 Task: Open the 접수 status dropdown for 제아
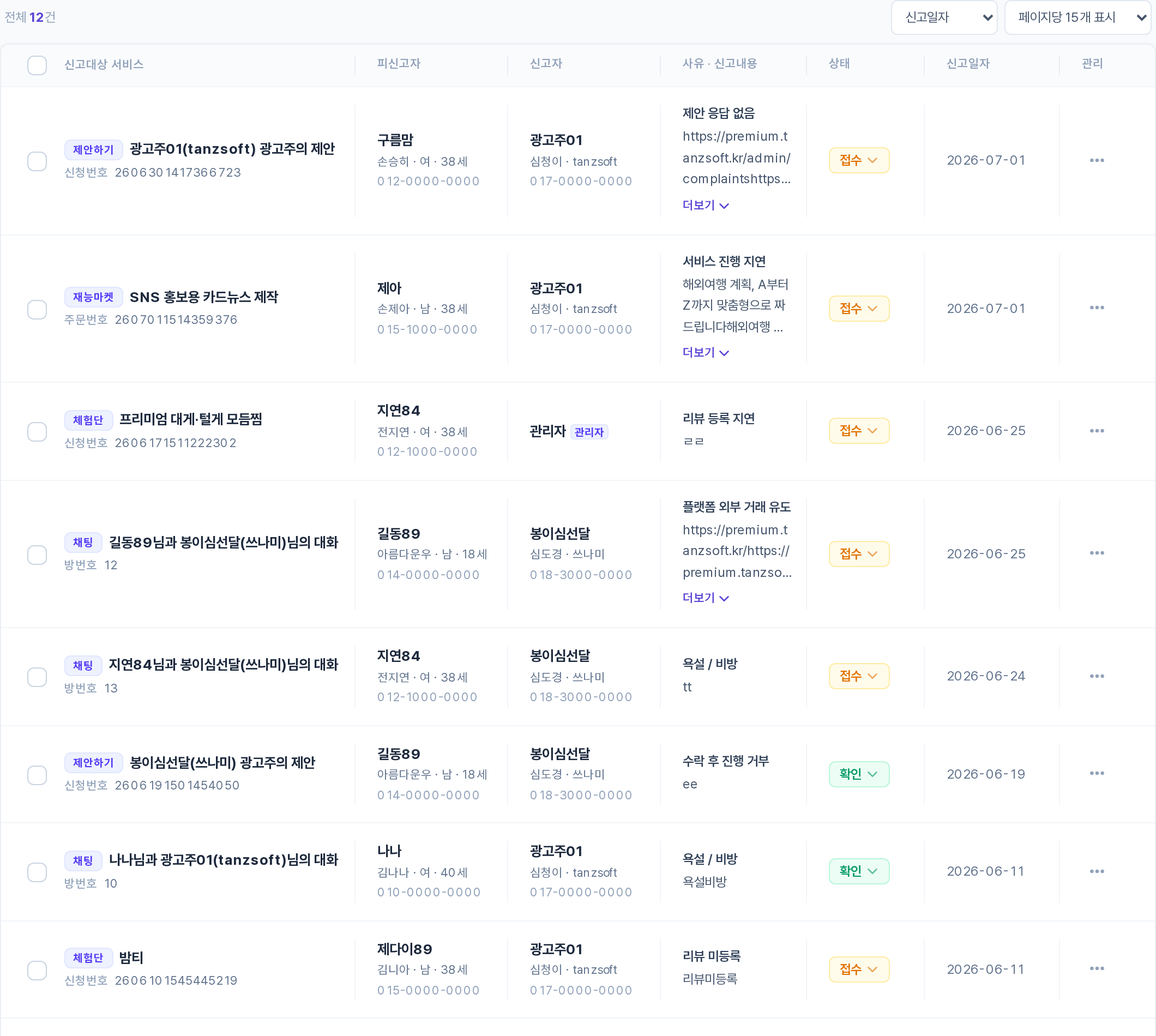click(x=859, y=309)
